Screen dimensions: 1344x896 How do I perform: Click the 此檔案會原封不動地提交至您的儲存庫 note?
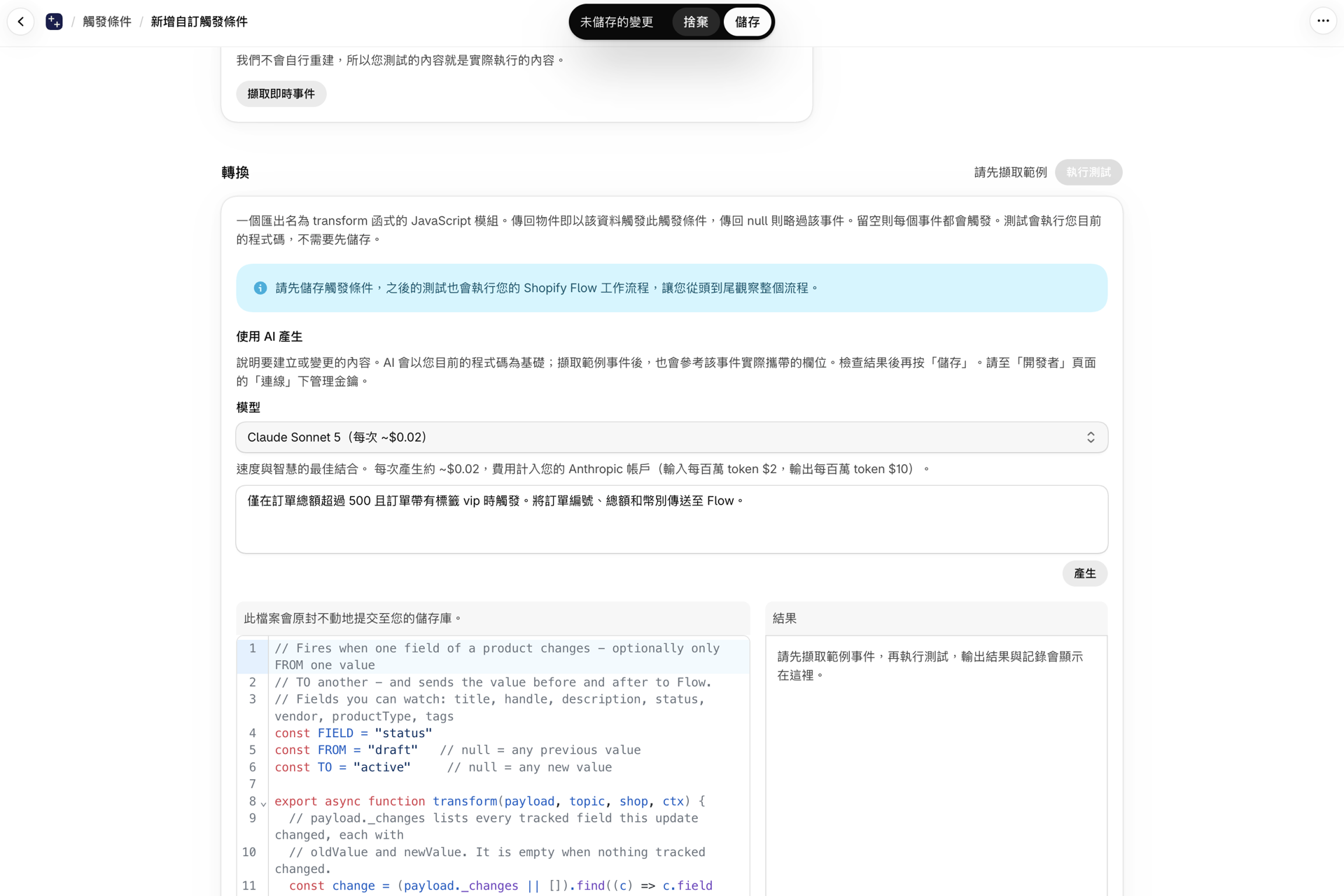click(353, 618)
